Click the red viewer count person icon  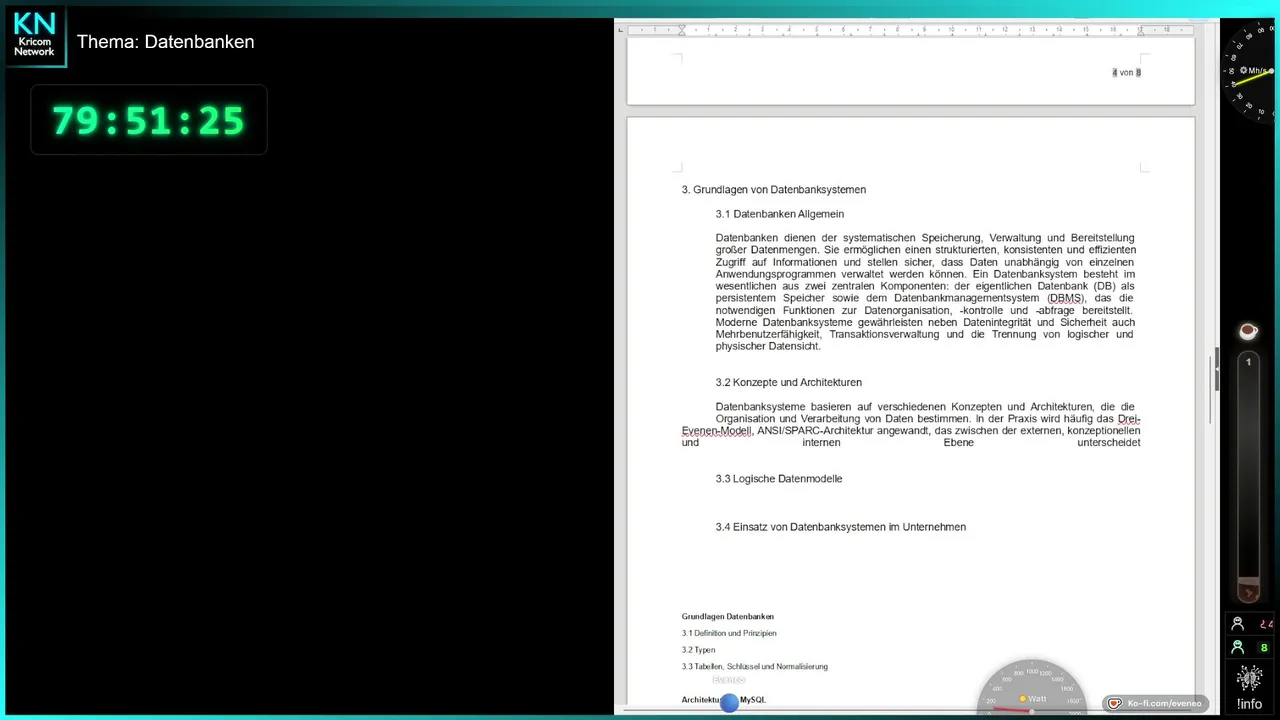pos(1238,624)
